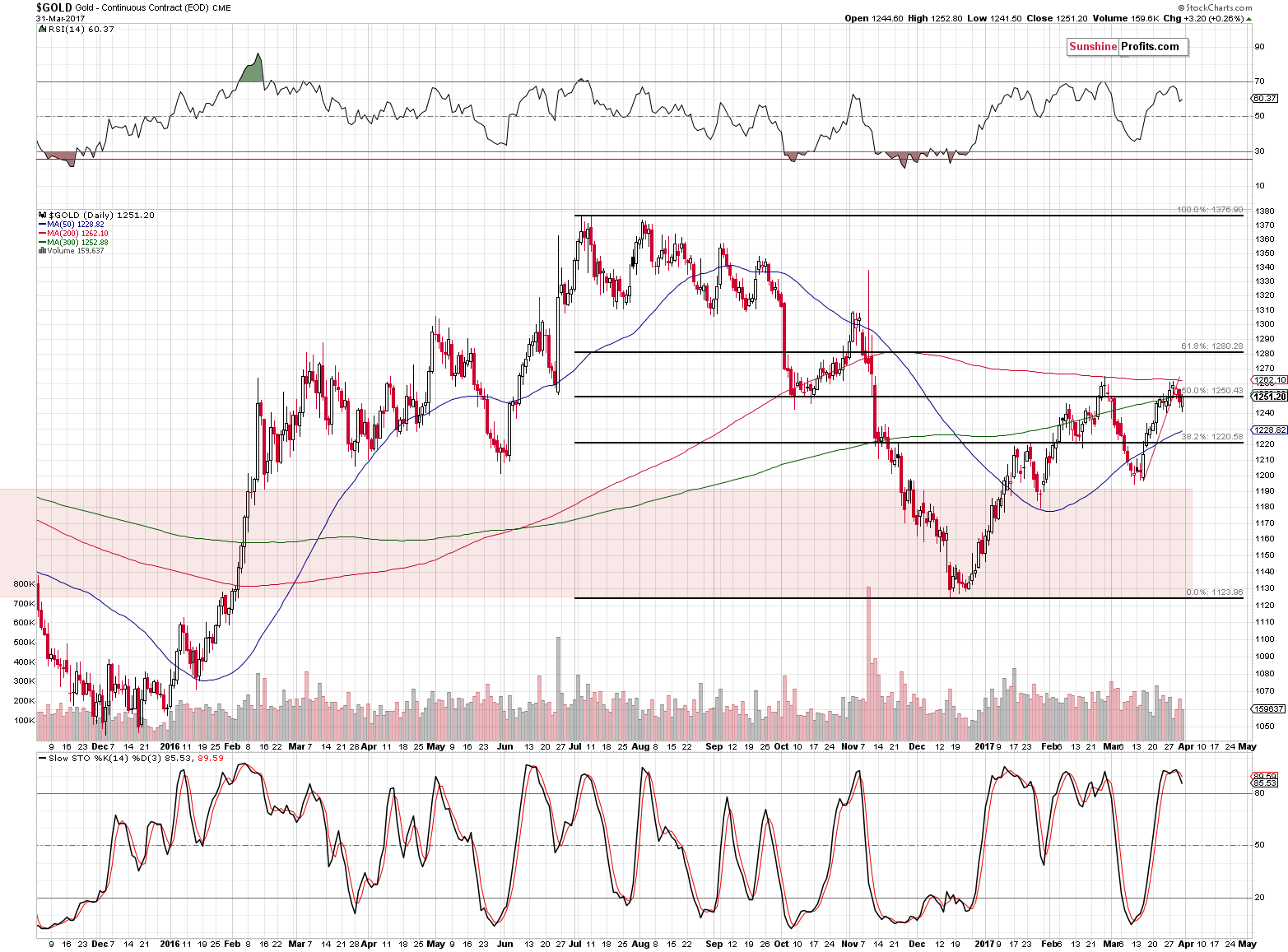Click the RSI(14) 60.37 indicator label
Image resolution: width=1288 pixels, height=952 pixels.
pos(80,29)
